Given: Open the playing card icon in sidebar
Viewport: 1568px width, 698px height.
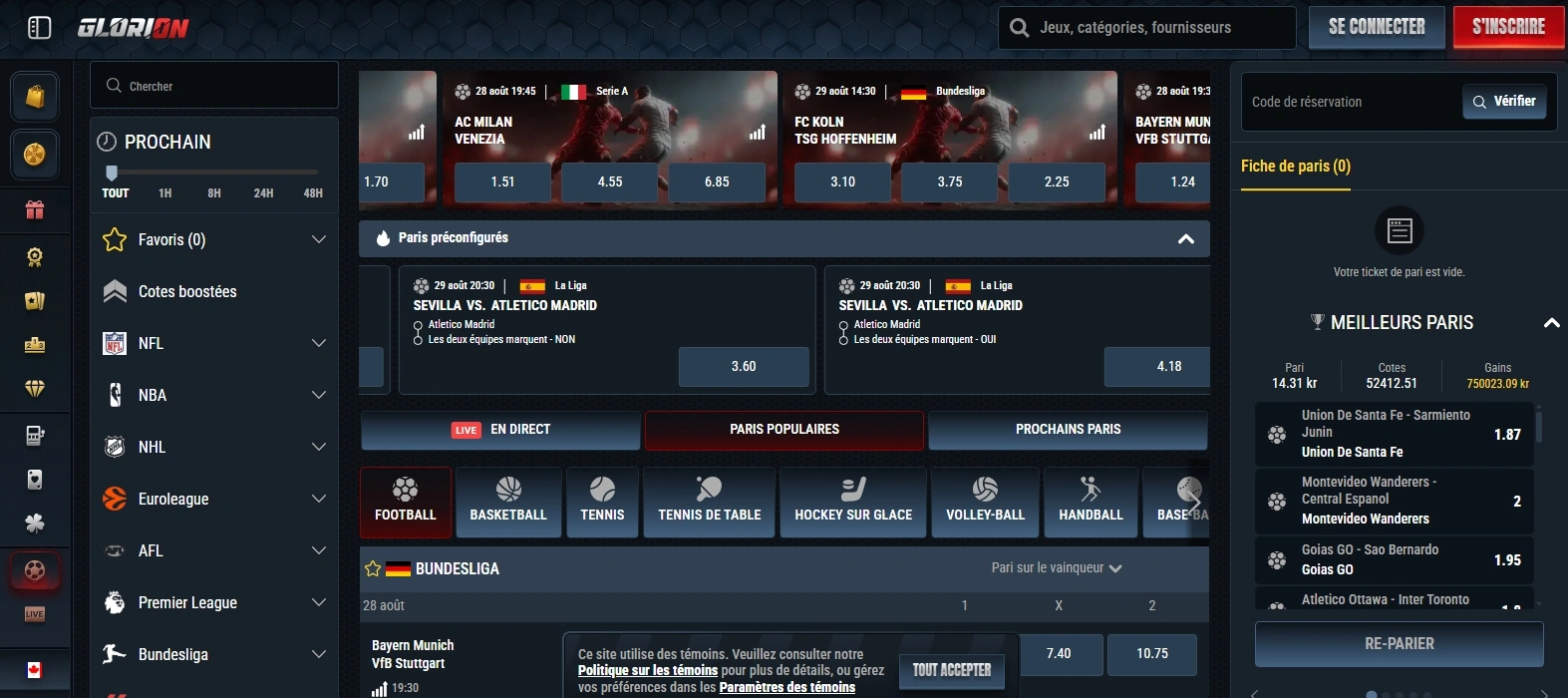Looking at the screenshot, I should pyautogui.click(x=35, y=480).
